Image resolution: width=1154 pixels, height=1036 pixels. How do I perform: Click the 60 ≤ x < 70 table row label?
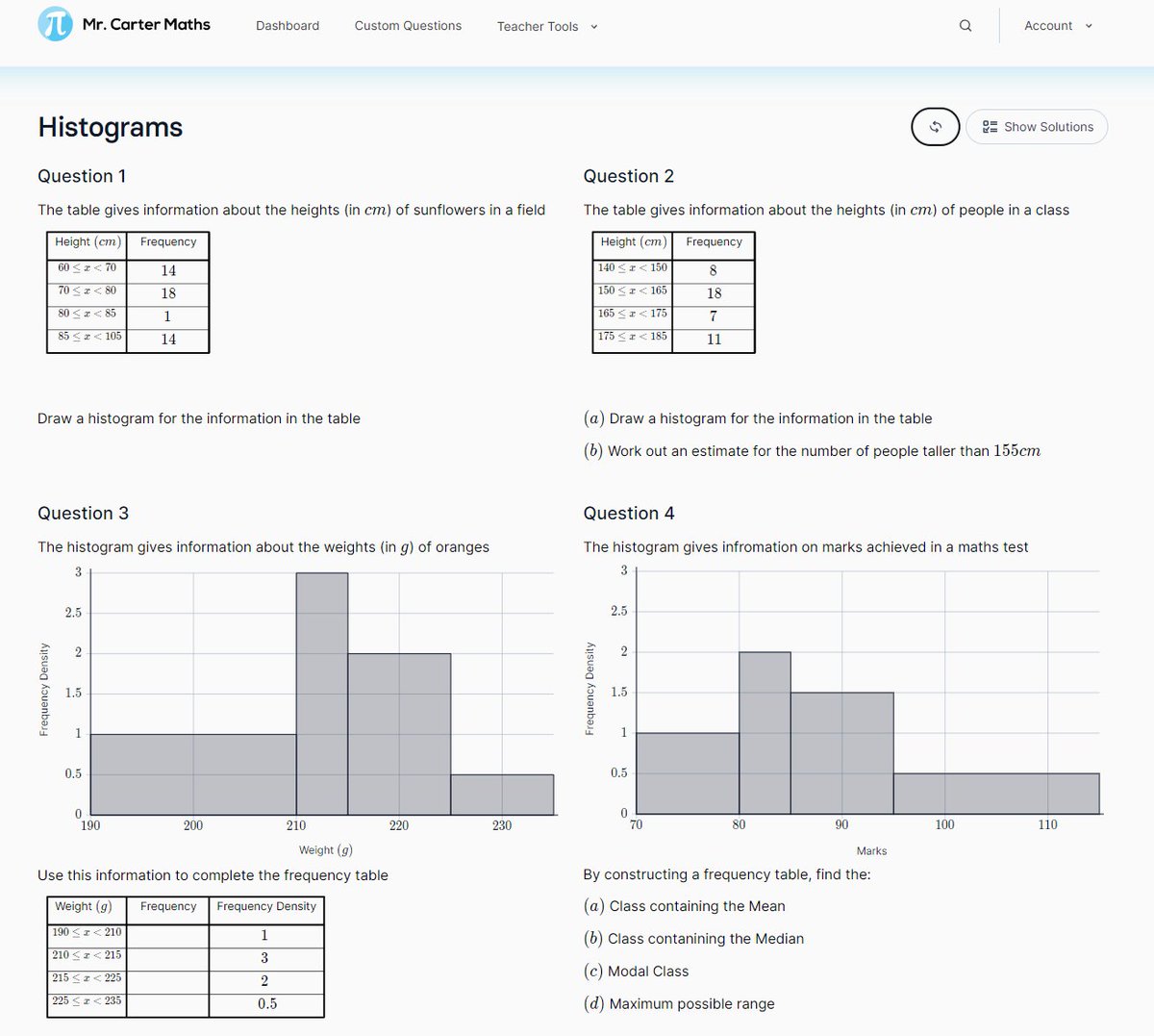tap(87, 268)
